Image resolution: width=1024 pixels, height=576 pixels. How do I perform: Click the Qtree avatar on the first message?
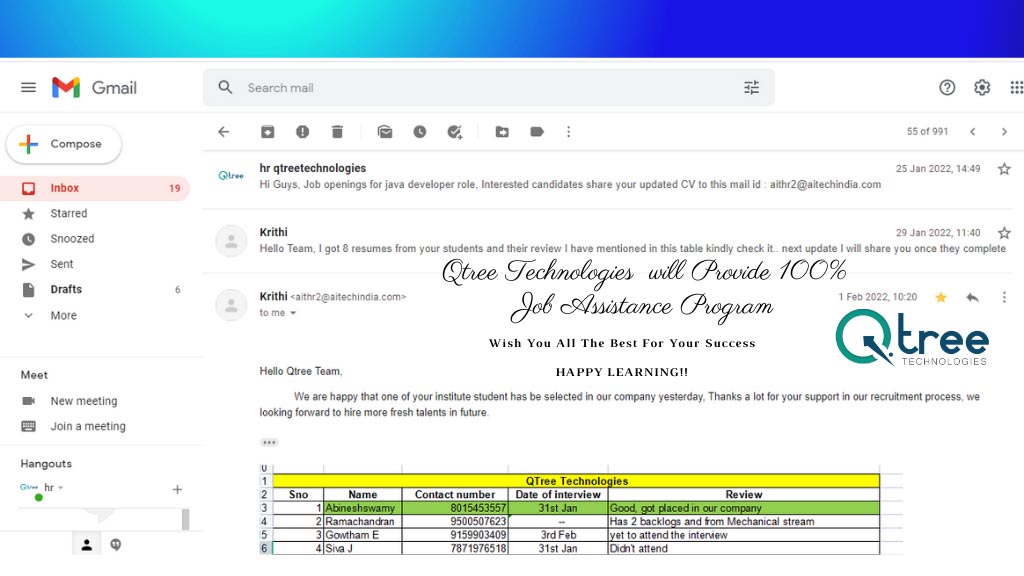tap(231, 176)
